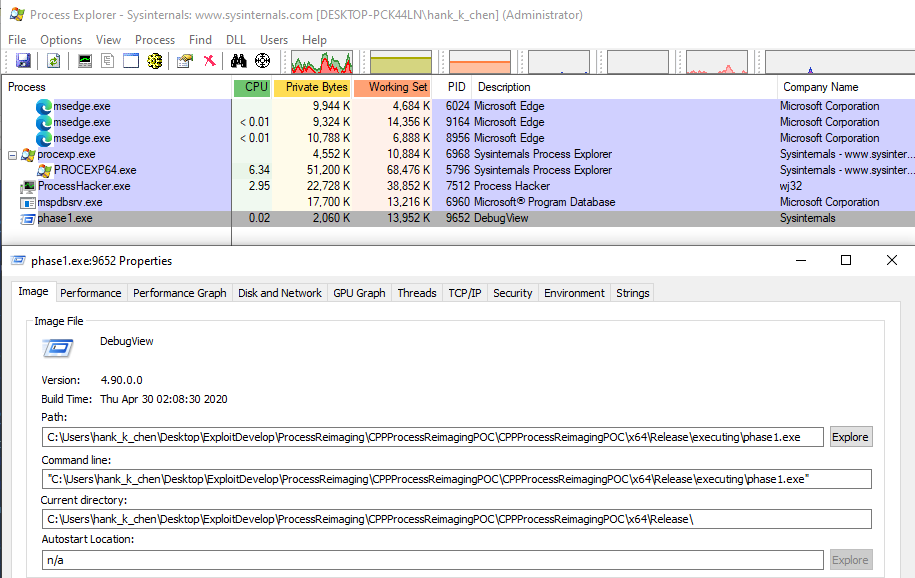Sort by the Description column header
915x578 pixels.
(x=624, y=87)
